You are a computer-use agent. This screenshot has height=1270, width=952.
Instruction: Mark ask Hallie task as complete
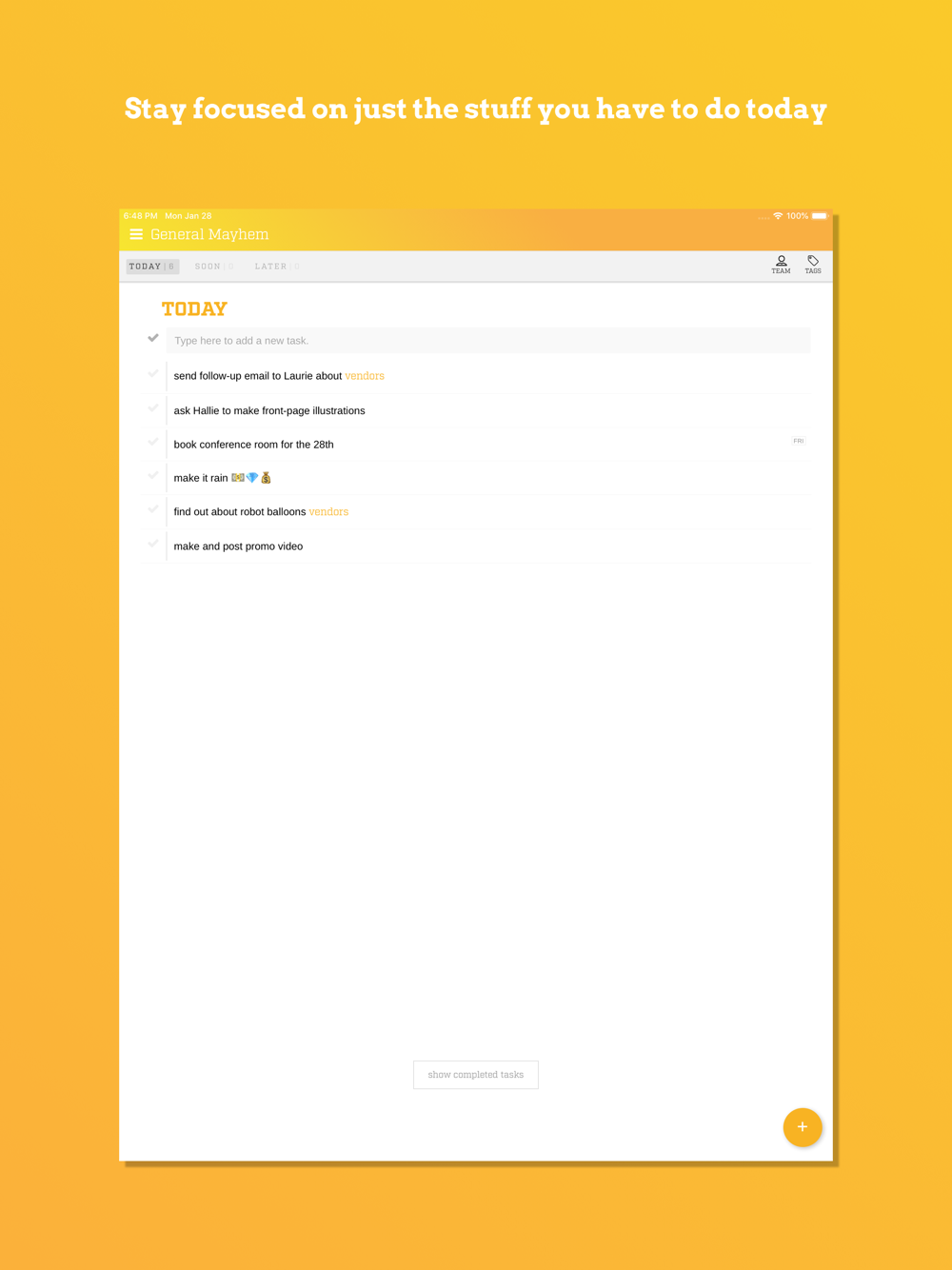pos(153,407)
